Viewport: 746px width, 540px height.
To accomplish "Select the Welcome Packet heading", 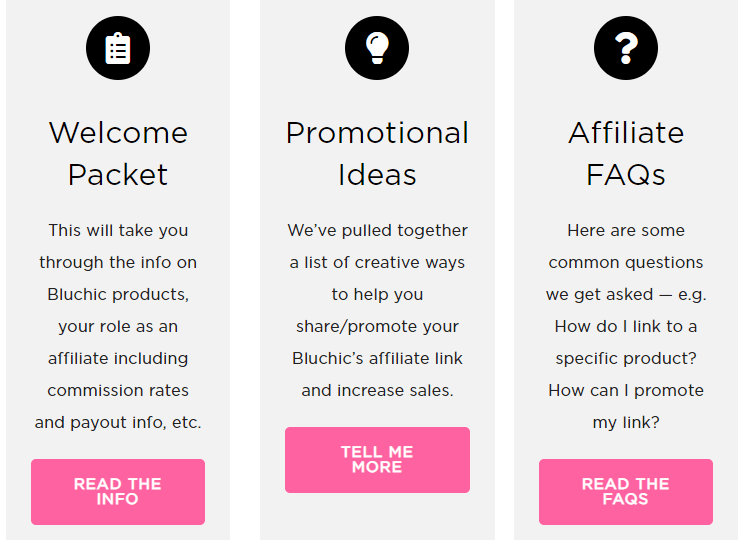I will click(118, 153).
